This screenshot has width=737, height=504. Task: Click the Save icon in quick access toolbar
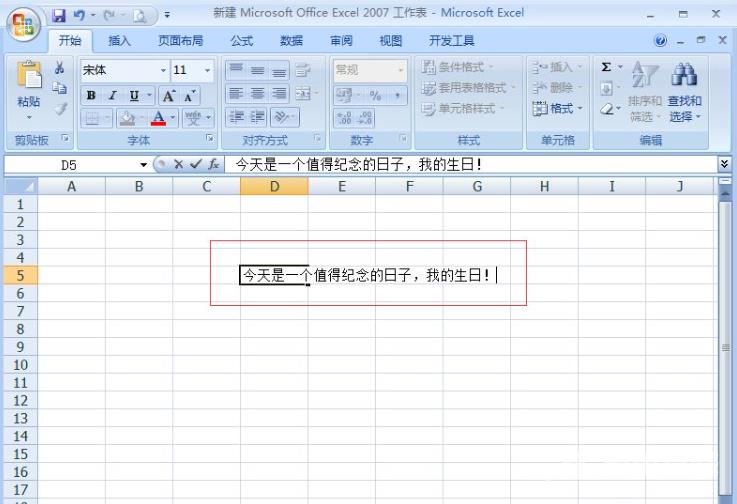(59, 15)
